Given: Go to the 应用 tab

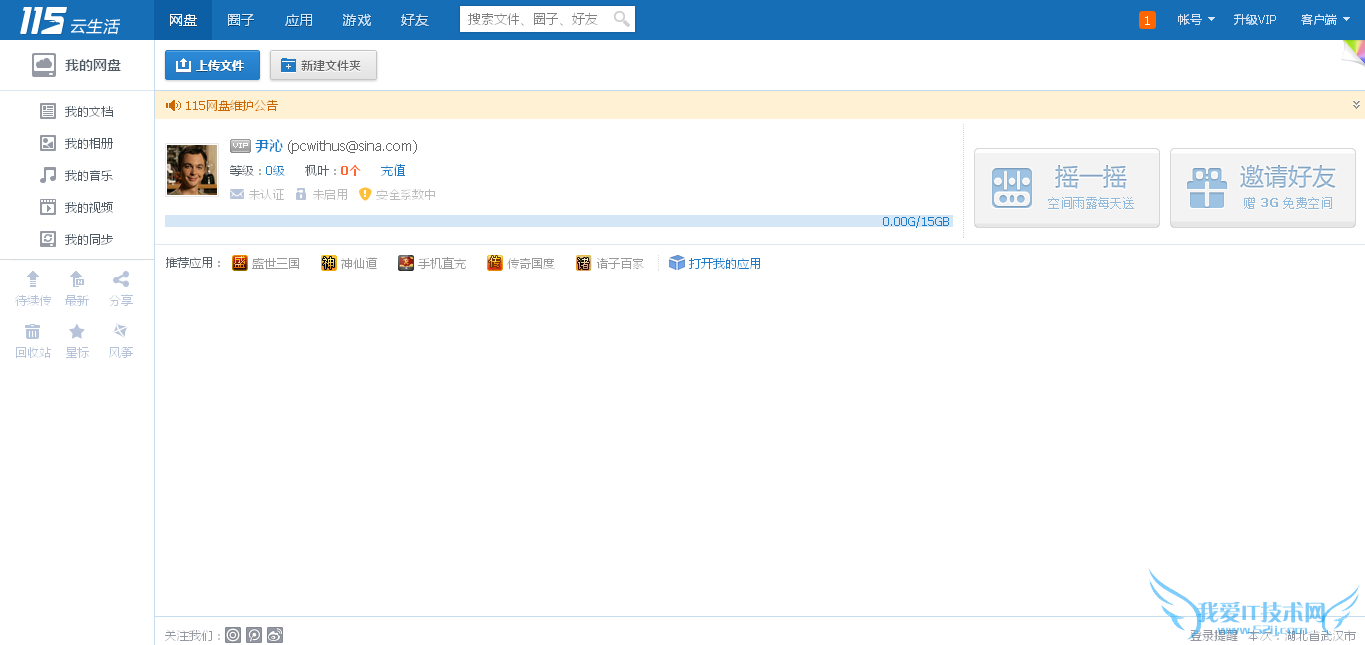Looking at the screenshot, I should (299, 20).
